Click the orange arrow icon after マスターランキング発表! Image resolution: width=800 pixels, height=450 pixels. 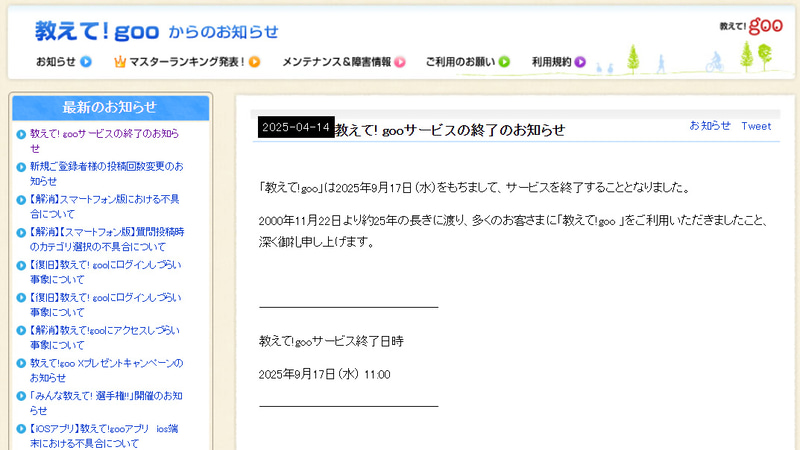click(254, 62)
